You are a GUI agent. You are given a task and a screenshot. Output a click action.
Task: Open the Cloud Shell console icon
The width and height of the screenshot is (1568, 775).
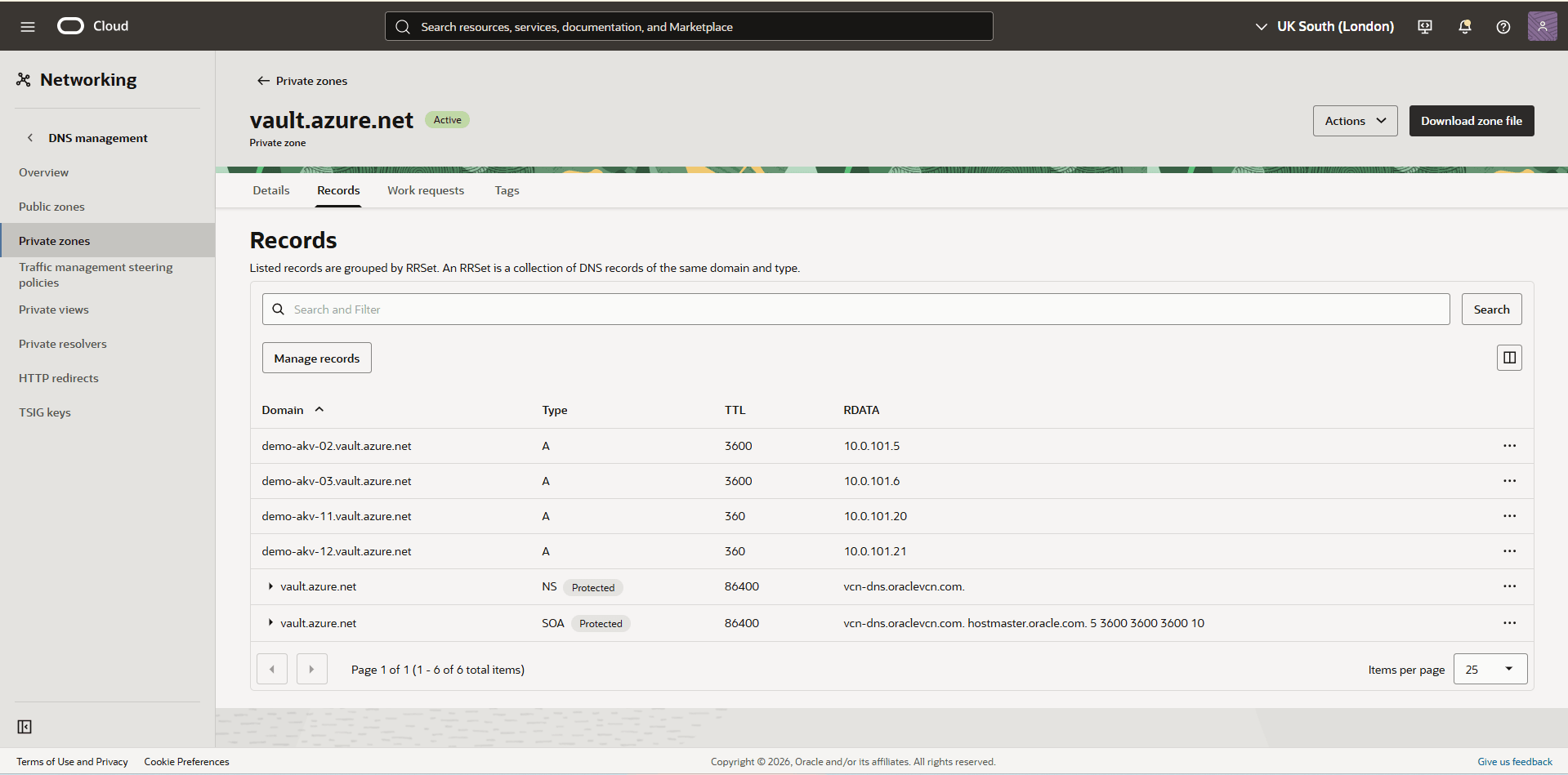[x=1424, y=26]
